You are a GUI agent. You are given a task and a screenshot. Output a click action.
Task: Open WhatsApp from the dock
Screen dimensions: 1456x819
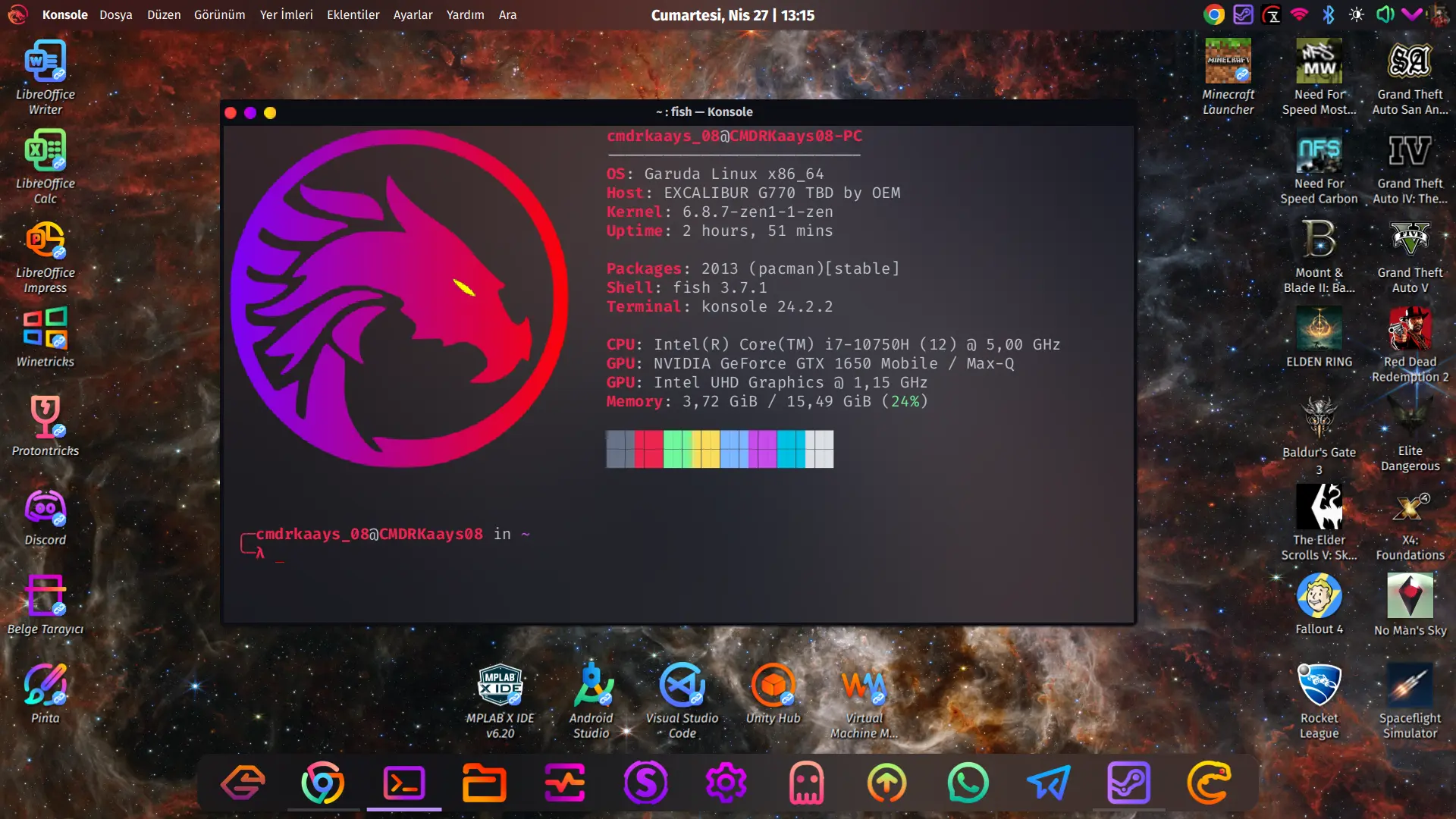(x=968, y=783)
